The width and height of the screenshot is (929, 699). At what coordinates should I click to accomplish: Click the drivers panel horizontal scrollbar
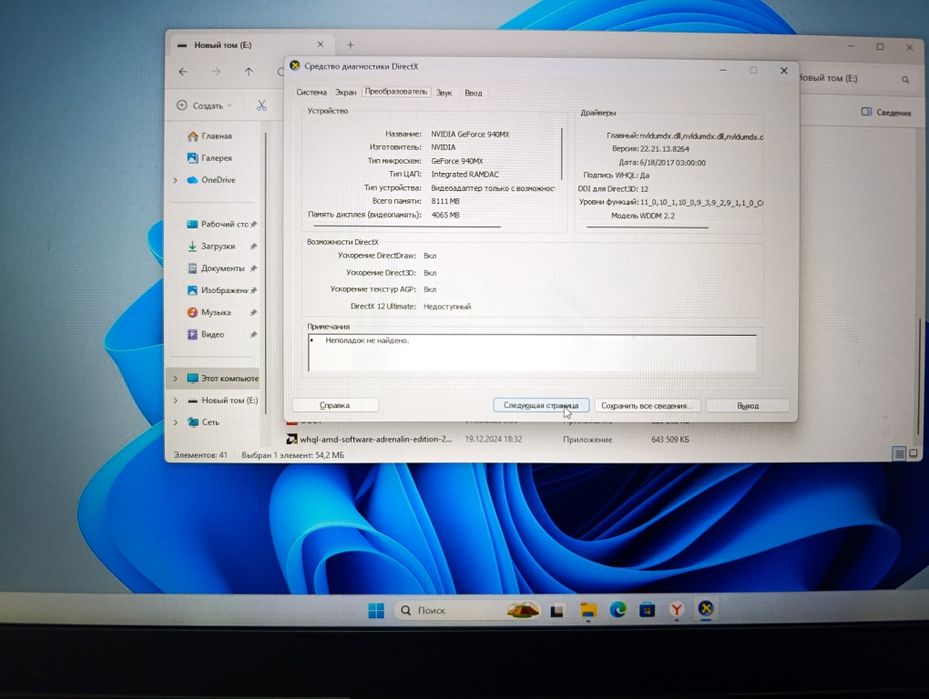pos(647,227)
